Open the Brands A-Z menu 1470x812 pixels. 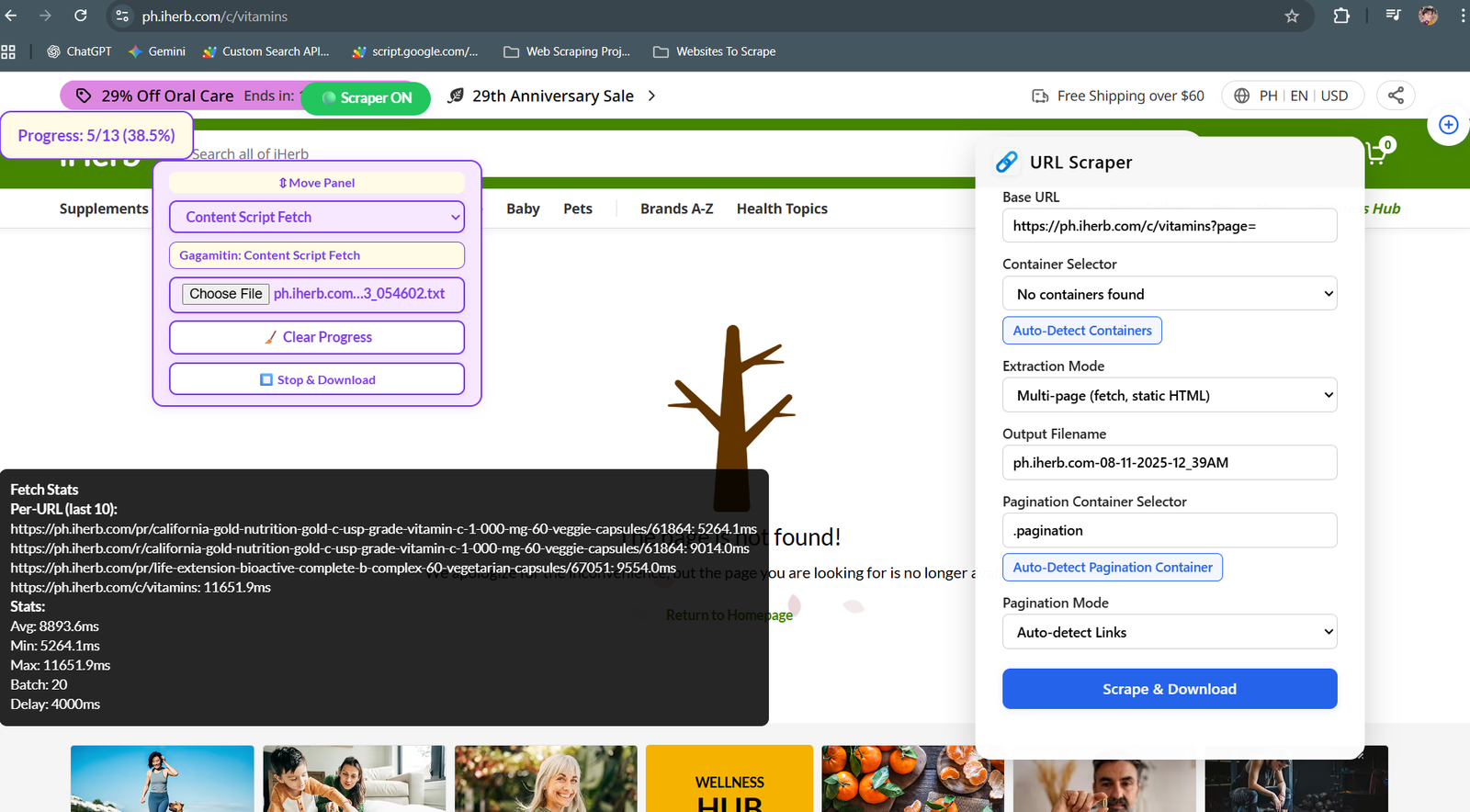coord(676,209)
